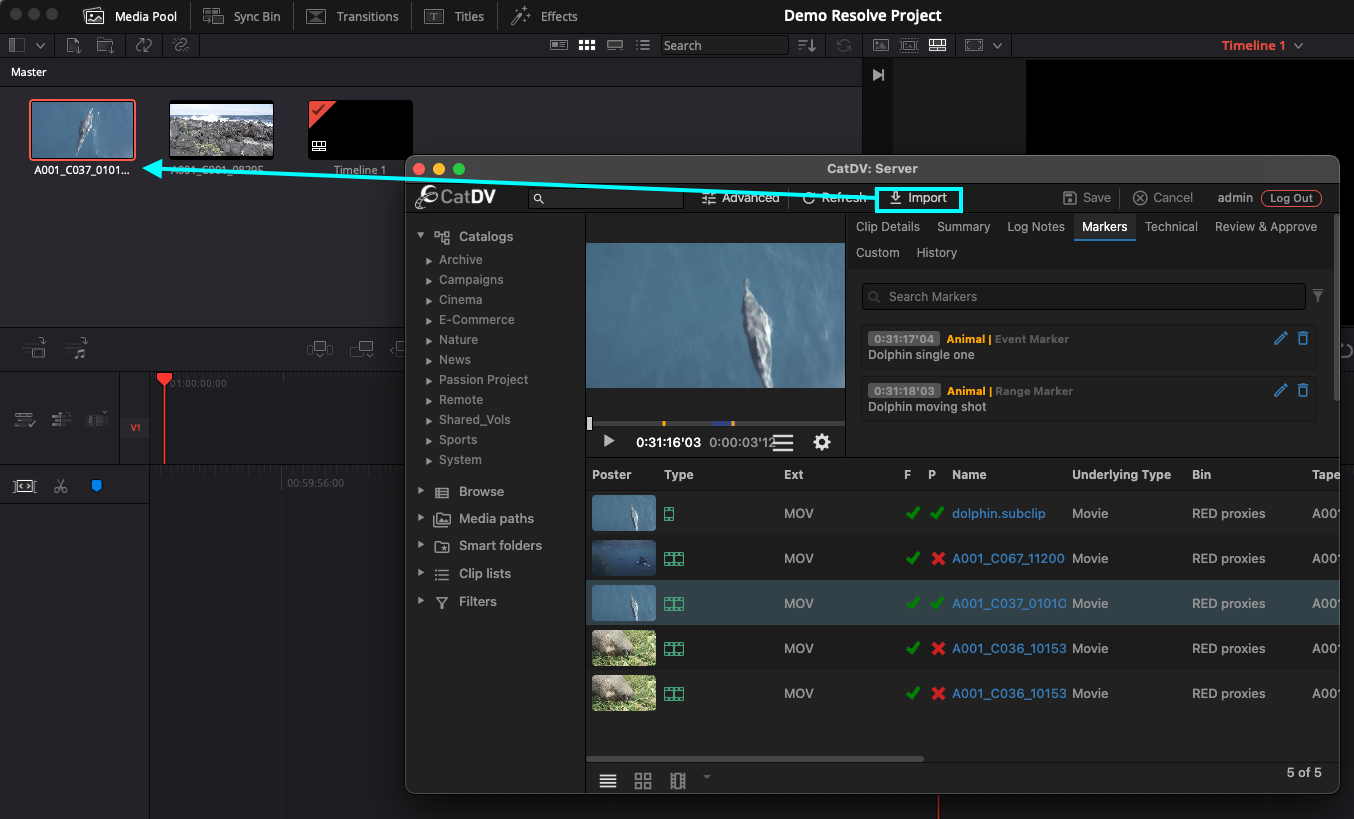Viewport: 1354px width, 819px height.
Task: Click the blue marker icon
Action: tap(96, 486)
